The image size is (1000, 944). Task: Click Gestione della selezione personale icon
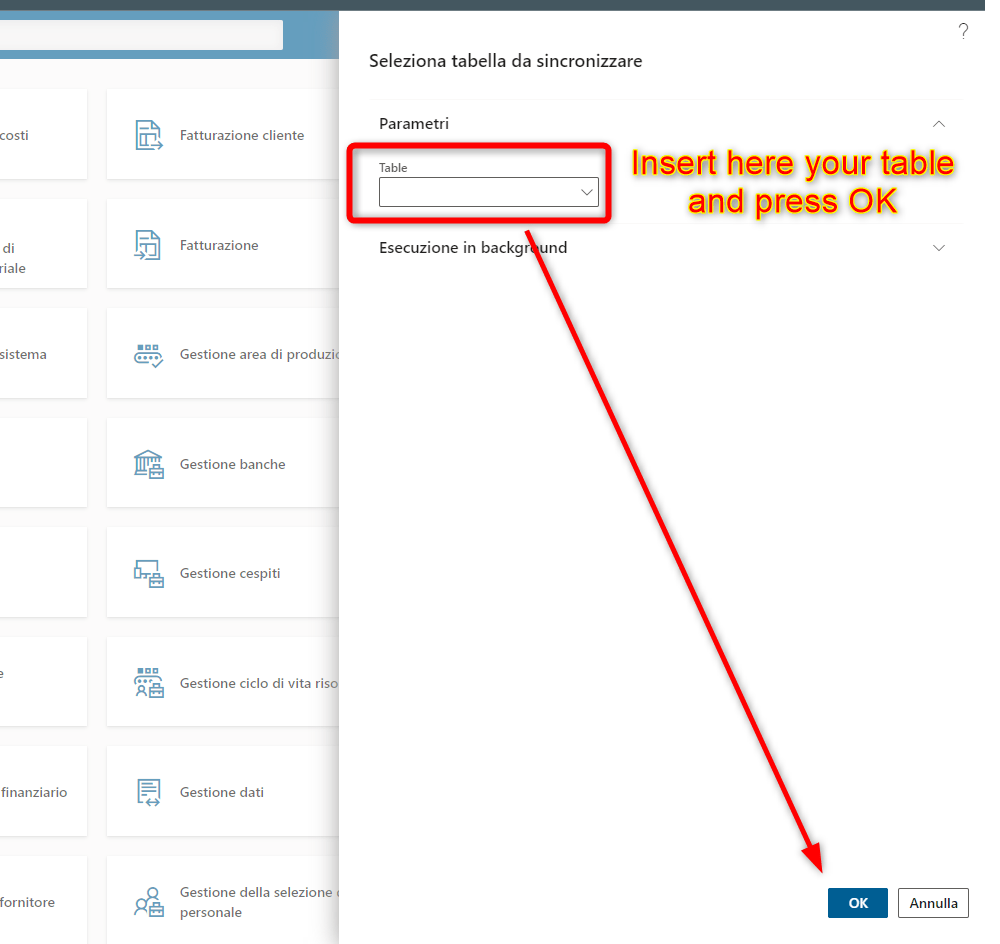click(148, 902)
